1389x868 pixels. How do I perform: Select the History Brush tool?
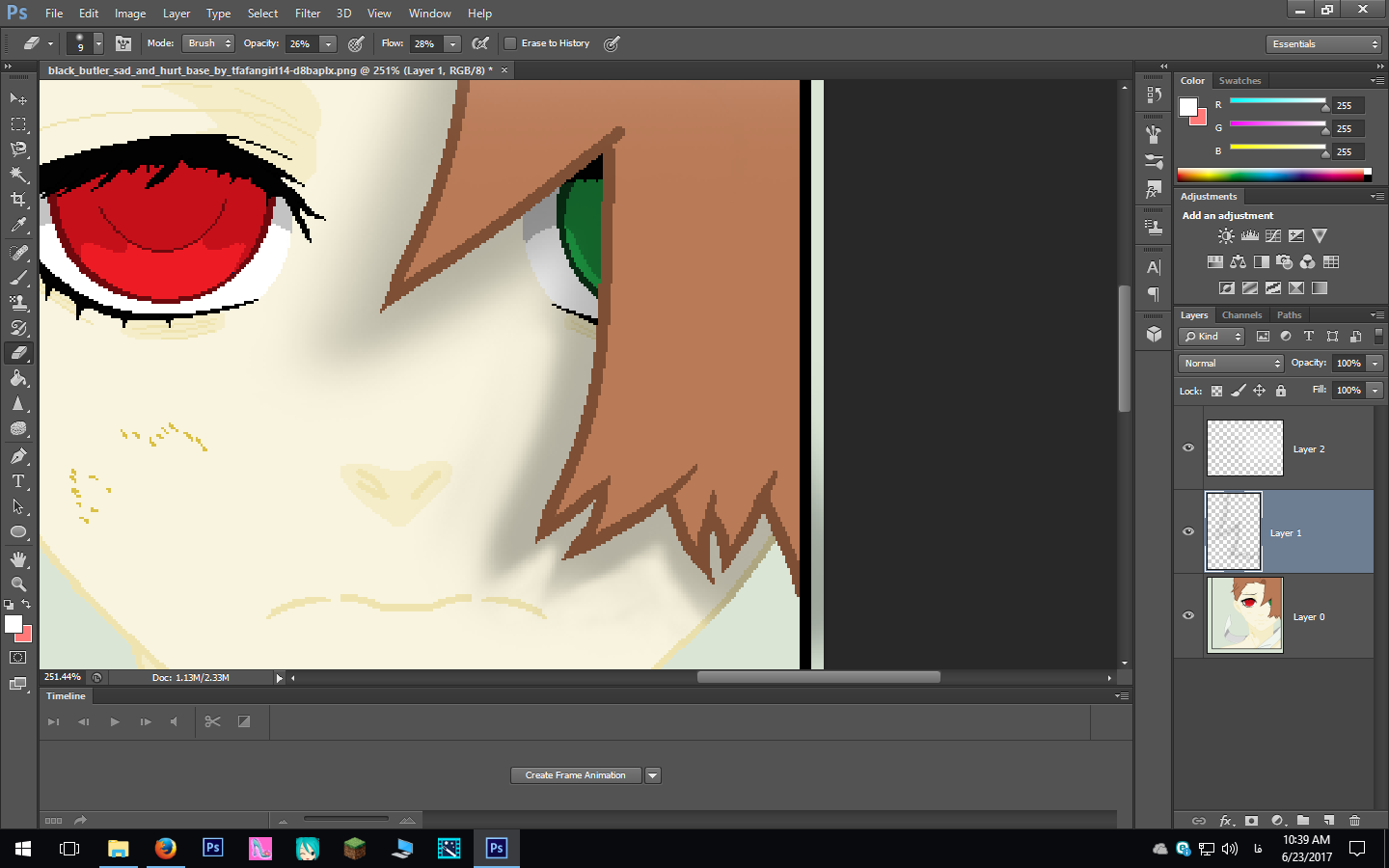[18, 328]
